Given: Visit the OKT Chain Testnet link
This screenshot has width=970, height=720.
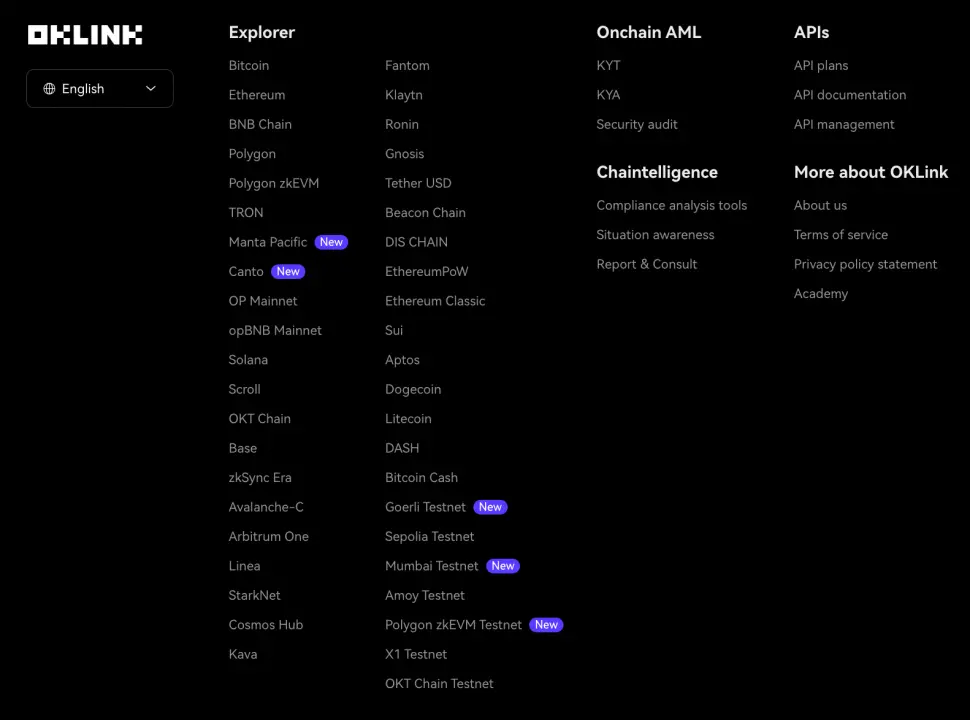Looking at the screenshot, I should tap(439, 684).
